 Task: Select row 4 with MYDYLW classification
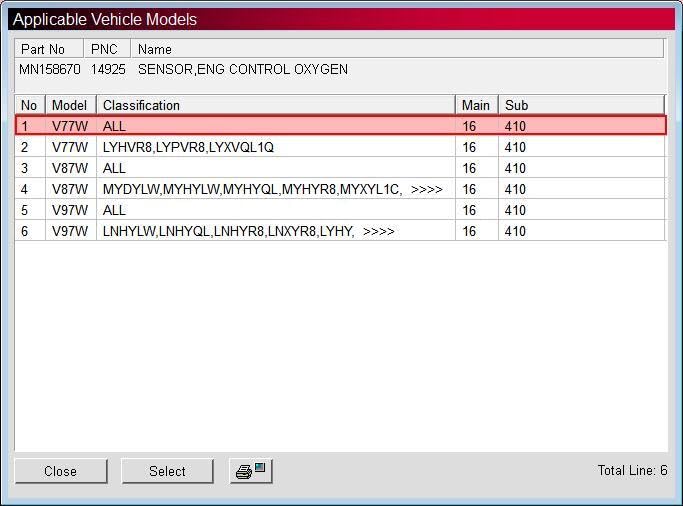coord(340,189)
